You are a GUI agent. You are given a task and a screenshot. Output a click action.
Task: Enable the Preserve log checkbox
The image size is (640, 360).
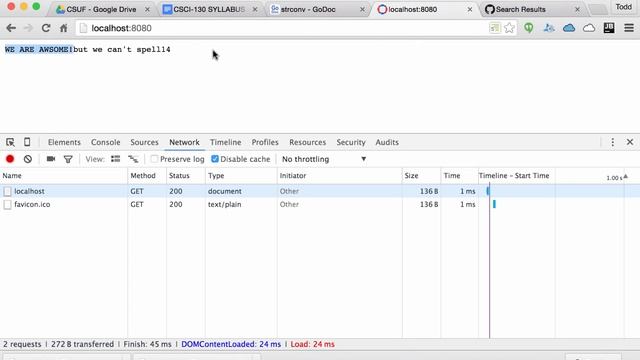(x=154, y=159)
